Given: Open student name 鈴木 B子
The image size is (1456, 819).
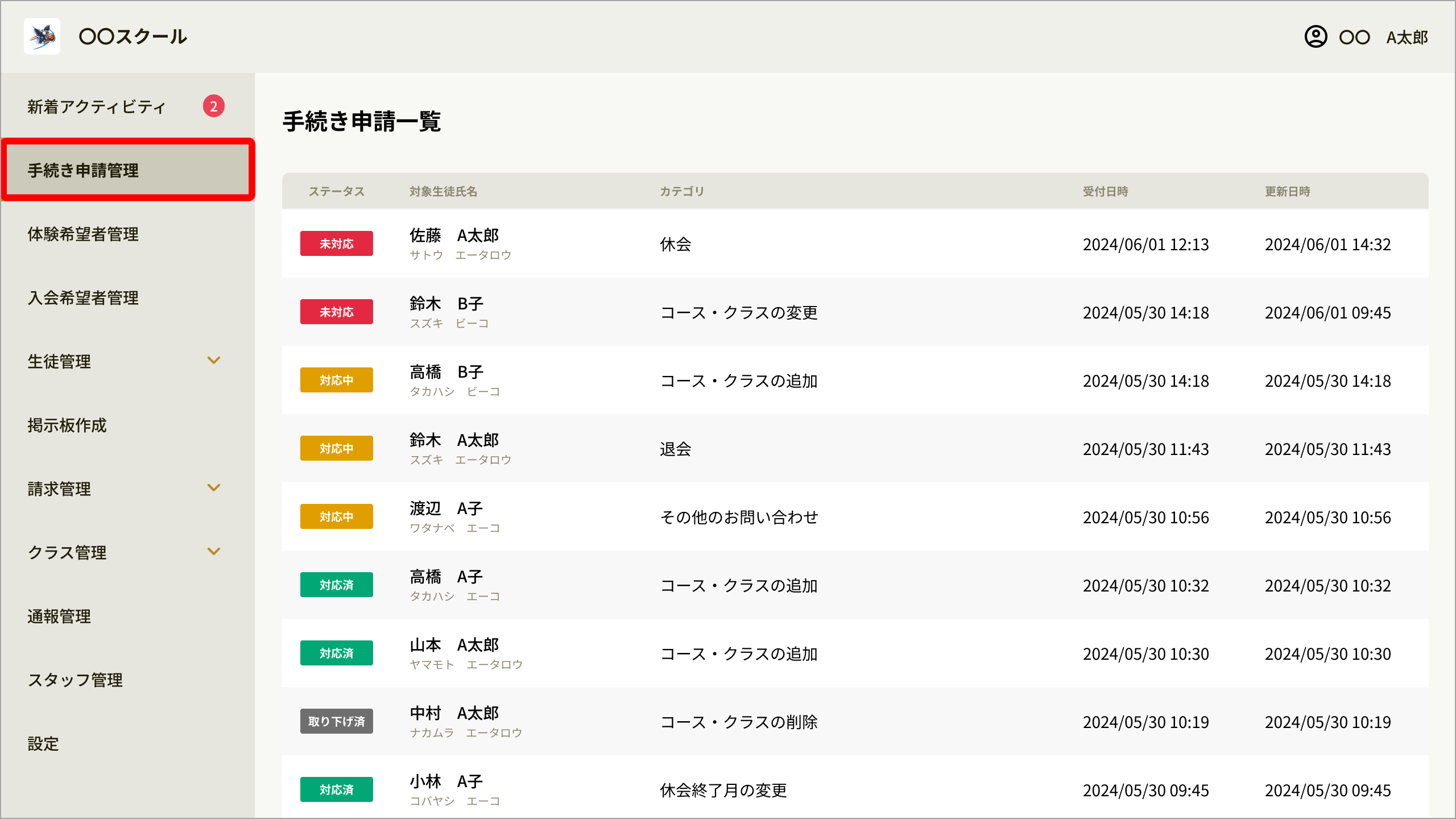Looking at the screenshot, I should coord(446,304).
